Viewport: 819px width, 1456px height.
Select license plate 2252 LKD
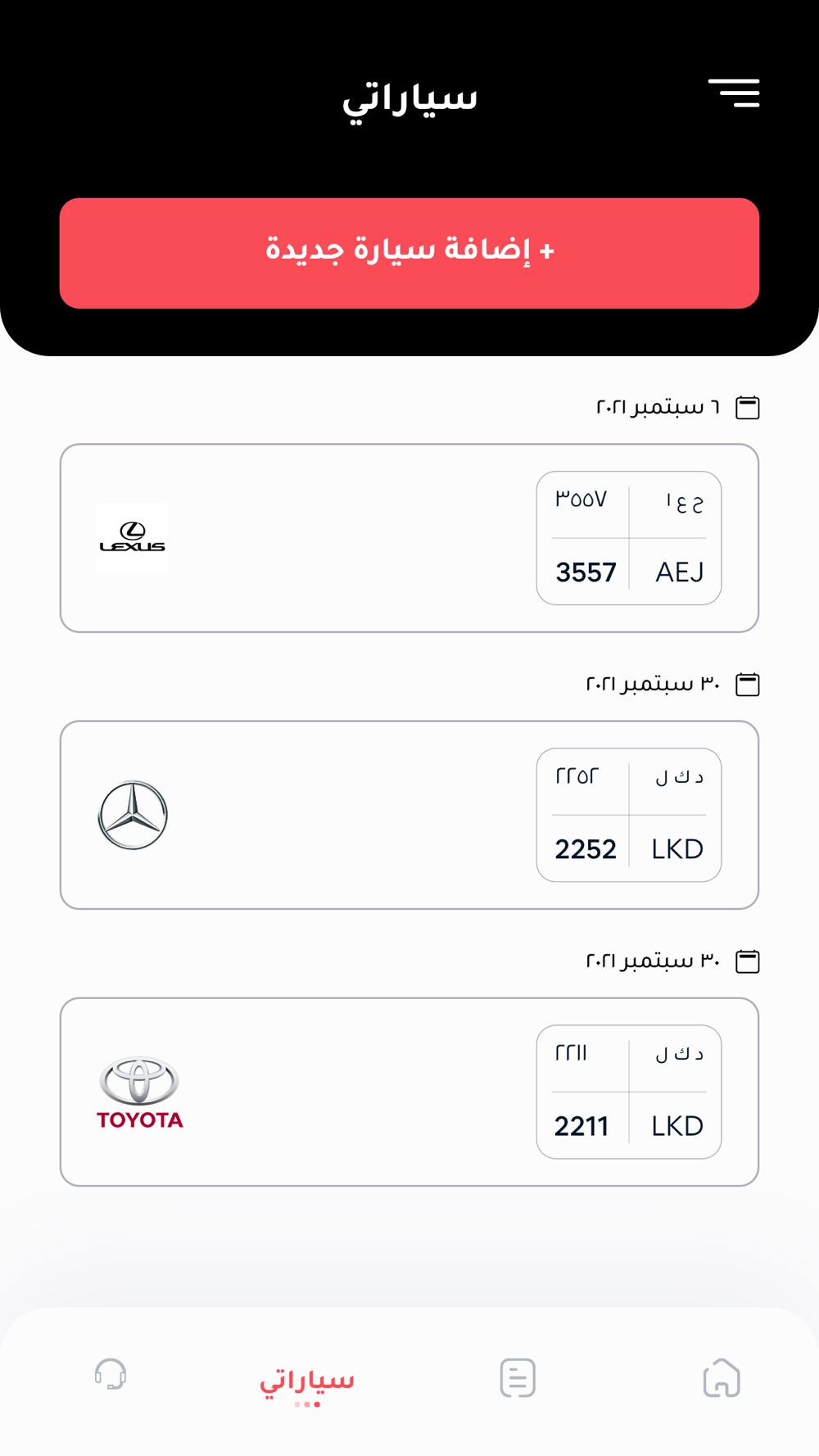(629, 815)
